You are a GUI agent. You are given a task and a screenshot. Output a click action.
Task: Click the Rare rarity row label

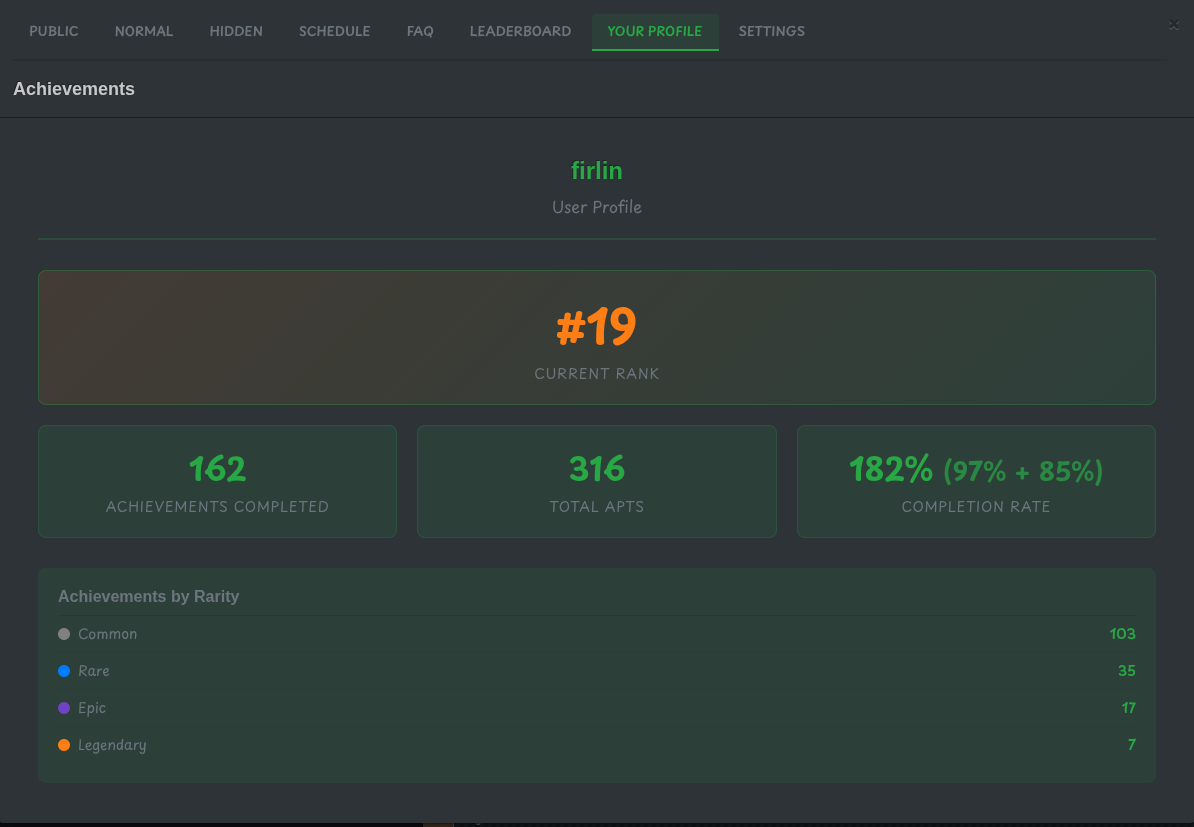click(94, 671)
